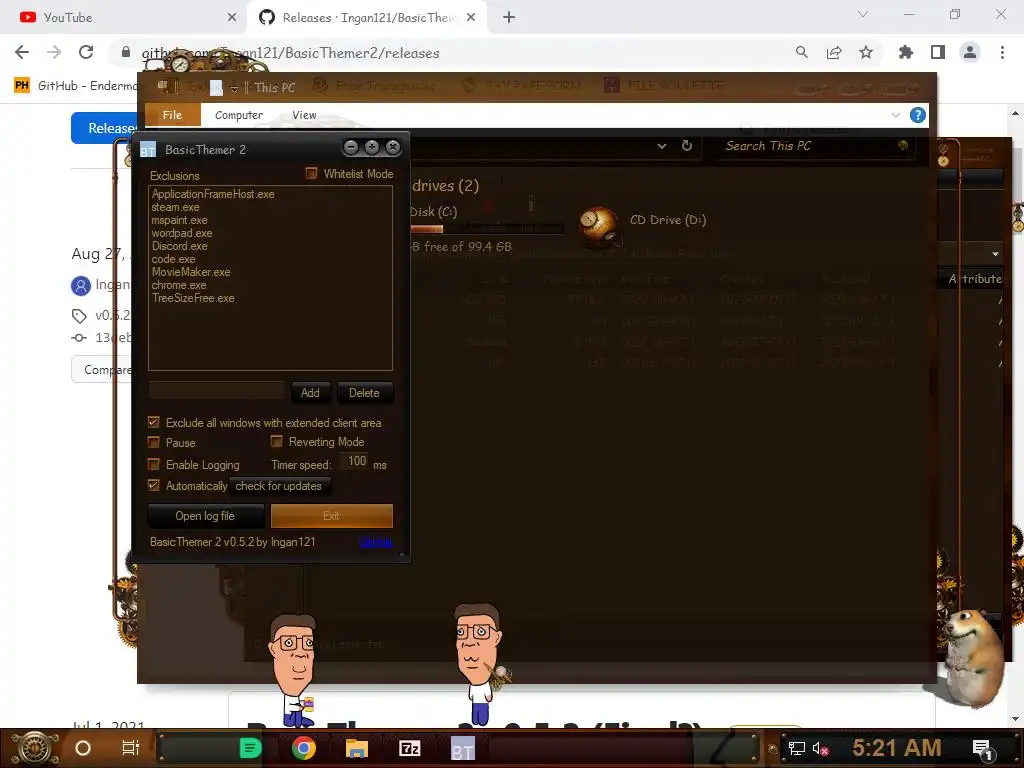Toggle Chrome side panel

[x=938, y=52]
